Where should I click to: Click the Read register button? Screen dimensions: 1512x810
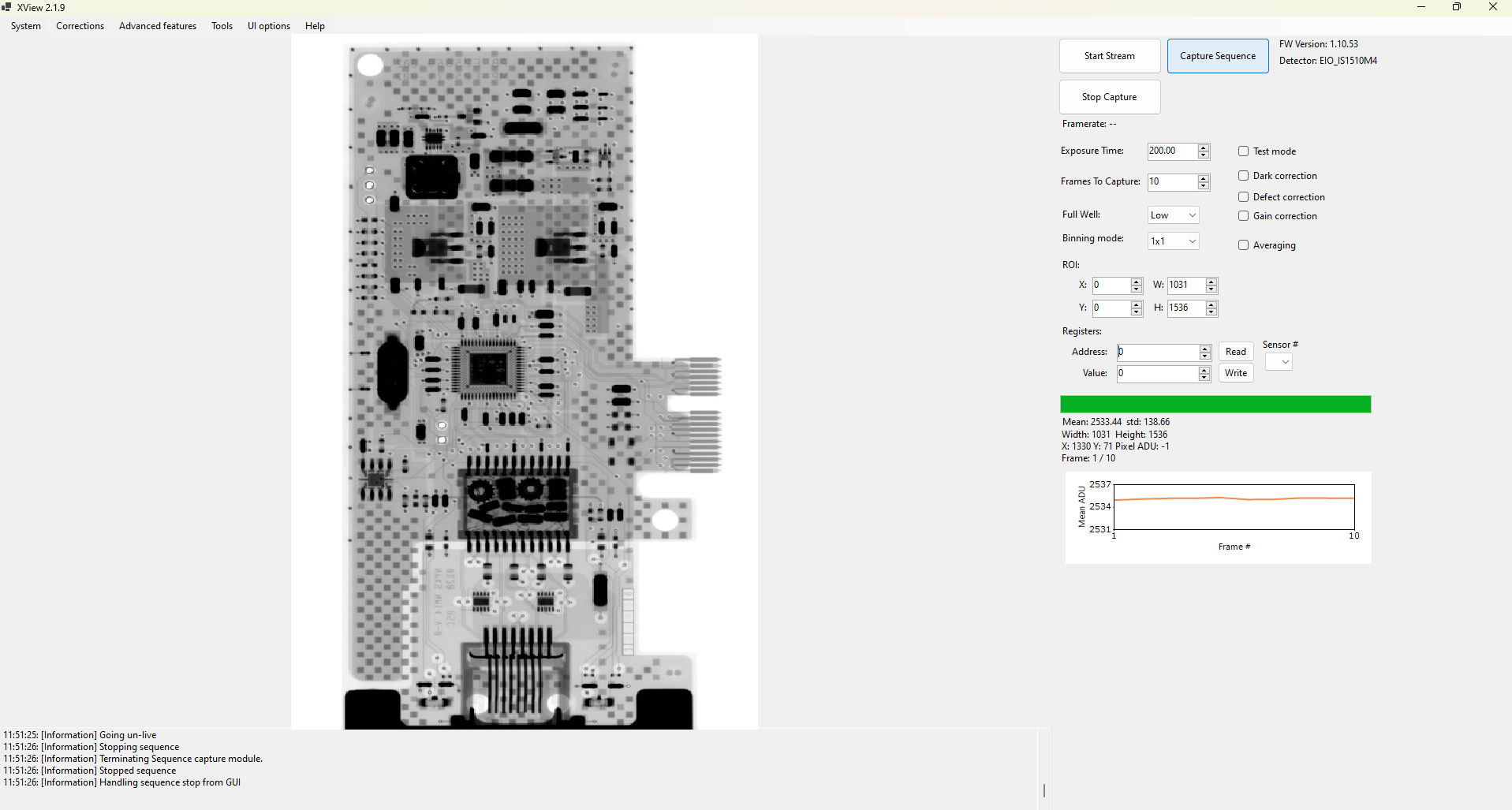1236,352
